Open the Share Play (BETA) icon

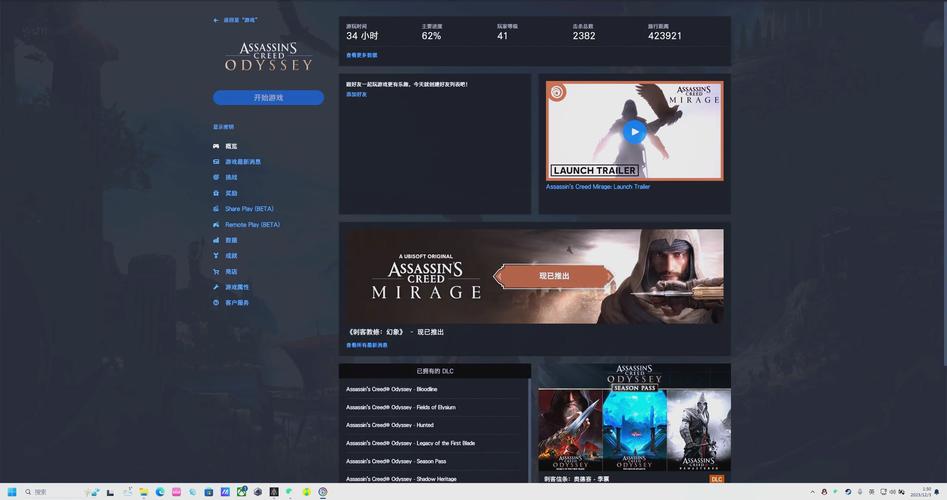pos(216,208)
